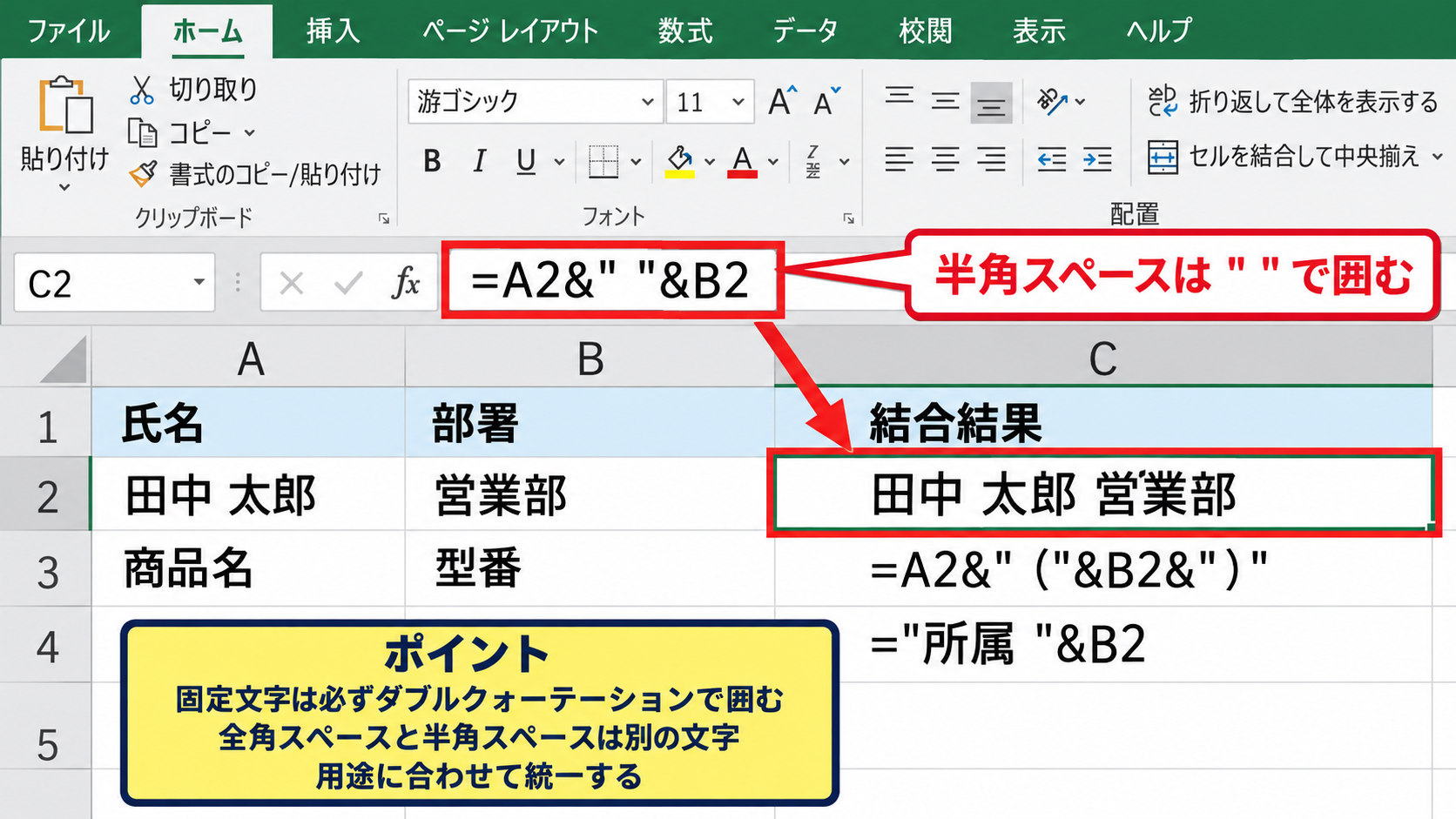Cancel formula entry with the X icon

[x=292, y=283]
